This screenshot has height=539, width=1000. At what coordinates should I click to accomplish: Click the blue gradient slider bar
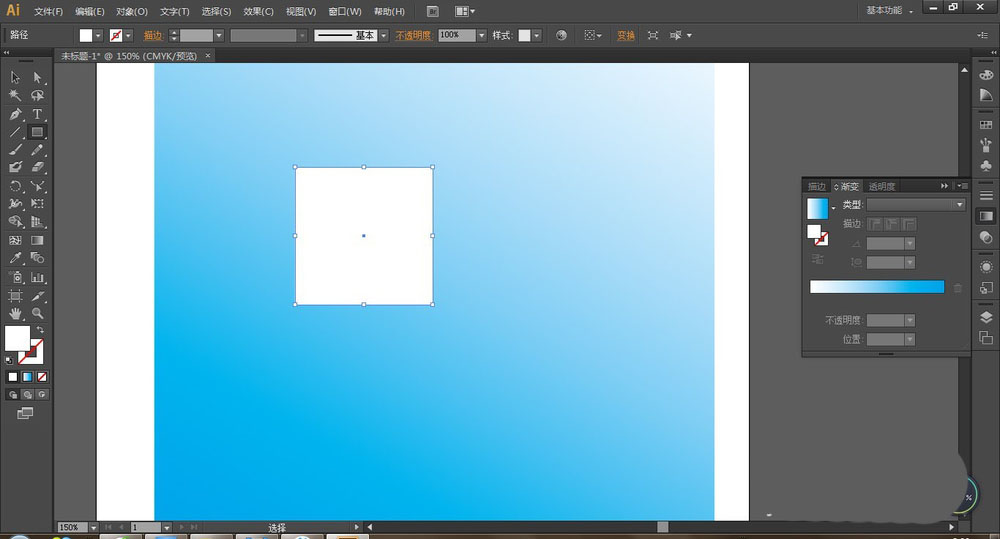click(876, 287)
